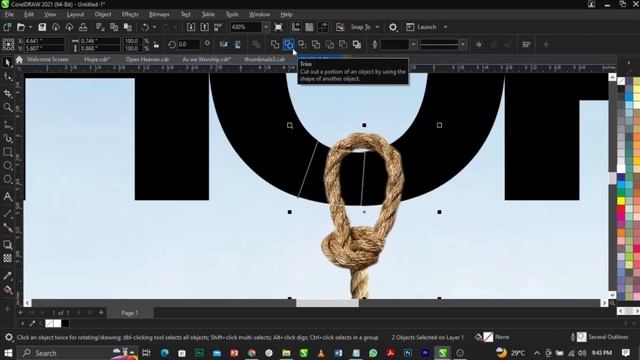Image resolution: width=640 pixels, height=360 pixels.
Task: Open the Welcome Screen tab
Action: coord(48,59)
